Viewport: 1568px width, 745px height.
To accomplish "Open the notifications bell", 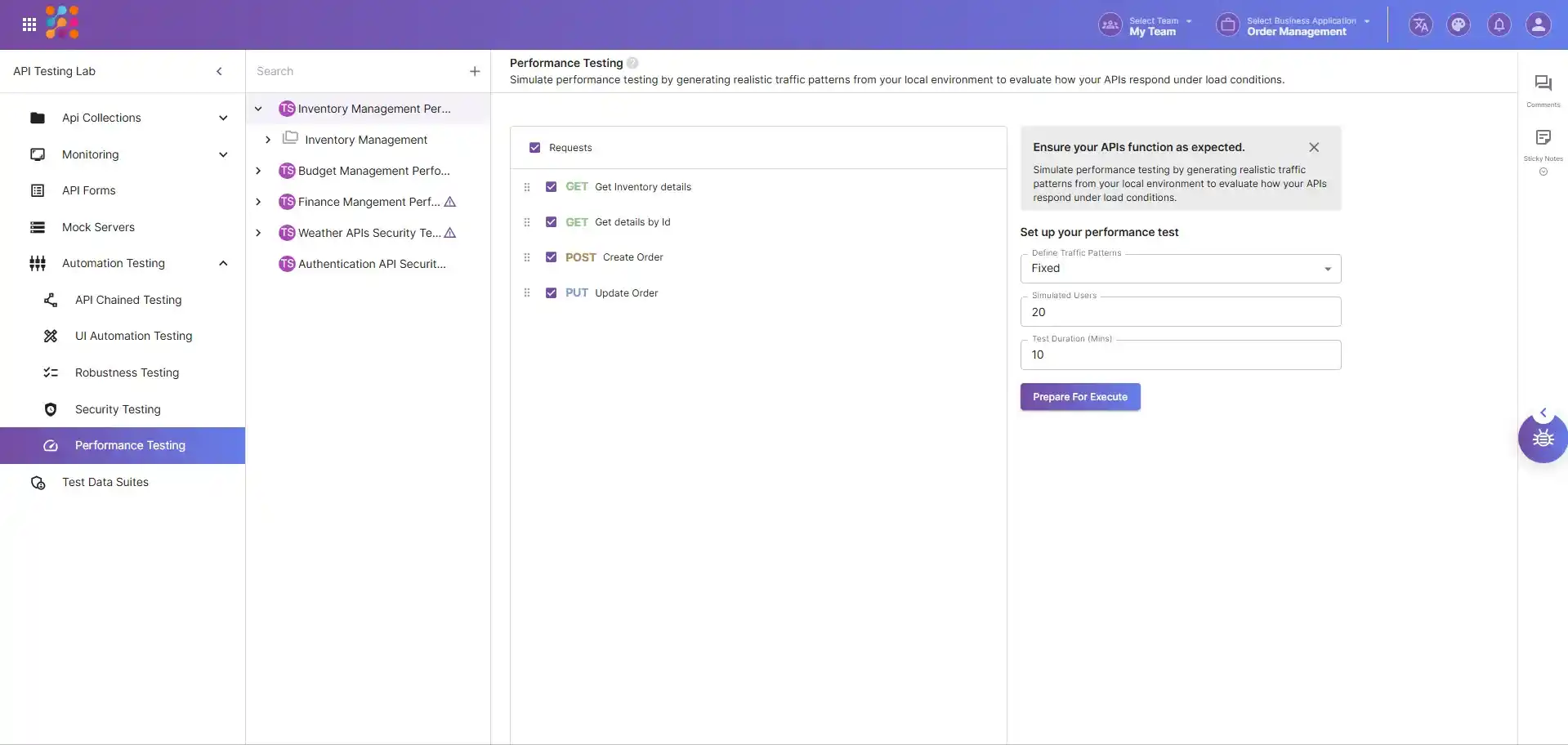I will click(1499, 25).
